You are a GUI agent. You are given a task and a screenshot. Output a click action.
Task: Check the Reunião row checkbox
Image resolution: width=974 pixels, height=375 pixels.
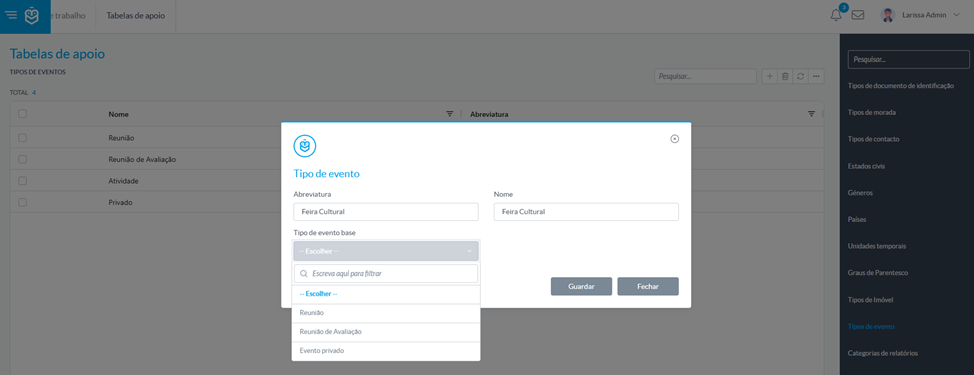[x=22, y=138]
